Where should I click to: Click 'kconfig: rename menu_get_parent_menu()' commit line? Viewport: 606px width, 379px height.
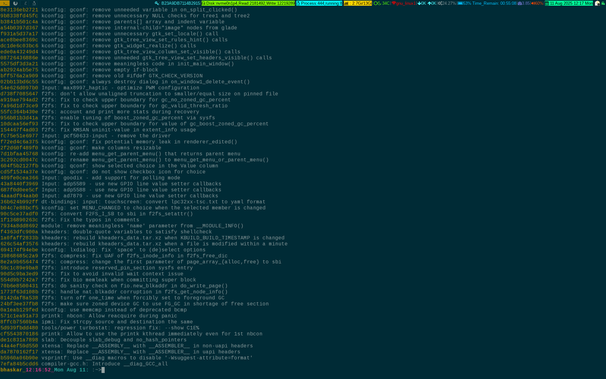click(134, 160)
